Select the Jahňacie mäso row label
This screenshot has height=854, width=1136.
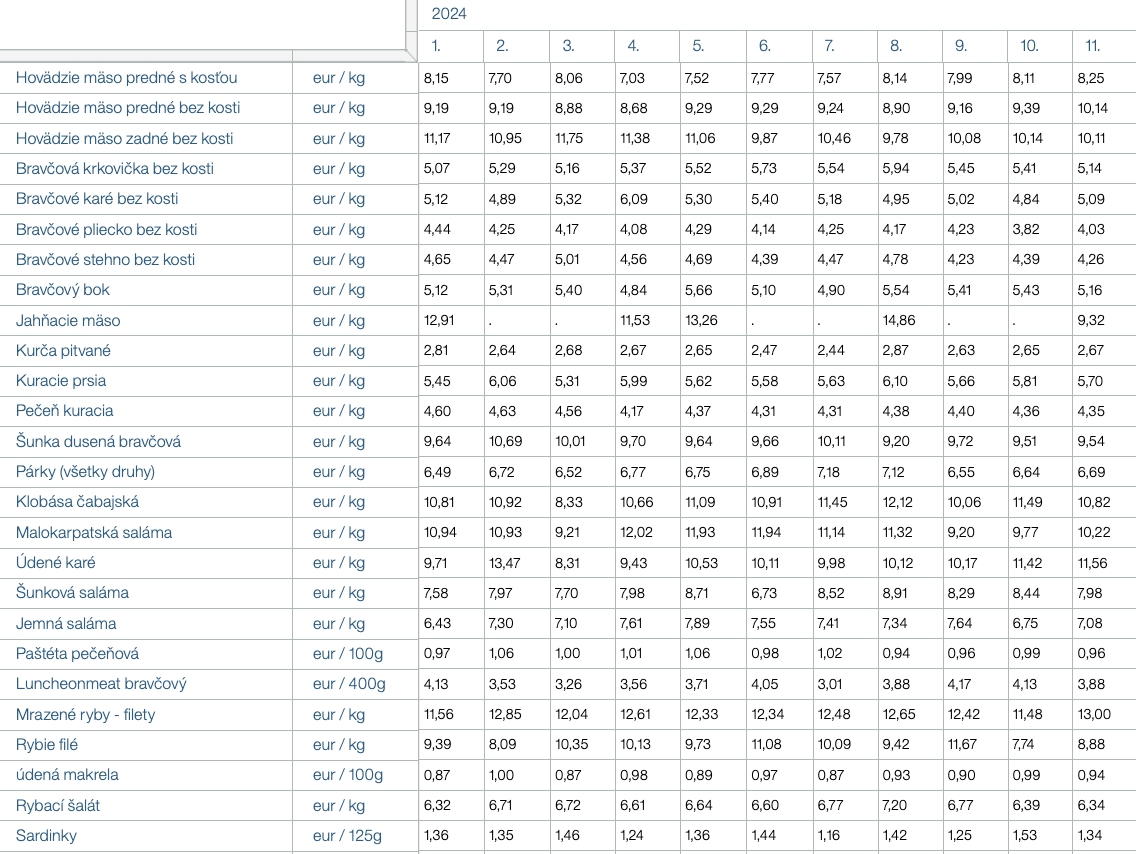(68, 321)
